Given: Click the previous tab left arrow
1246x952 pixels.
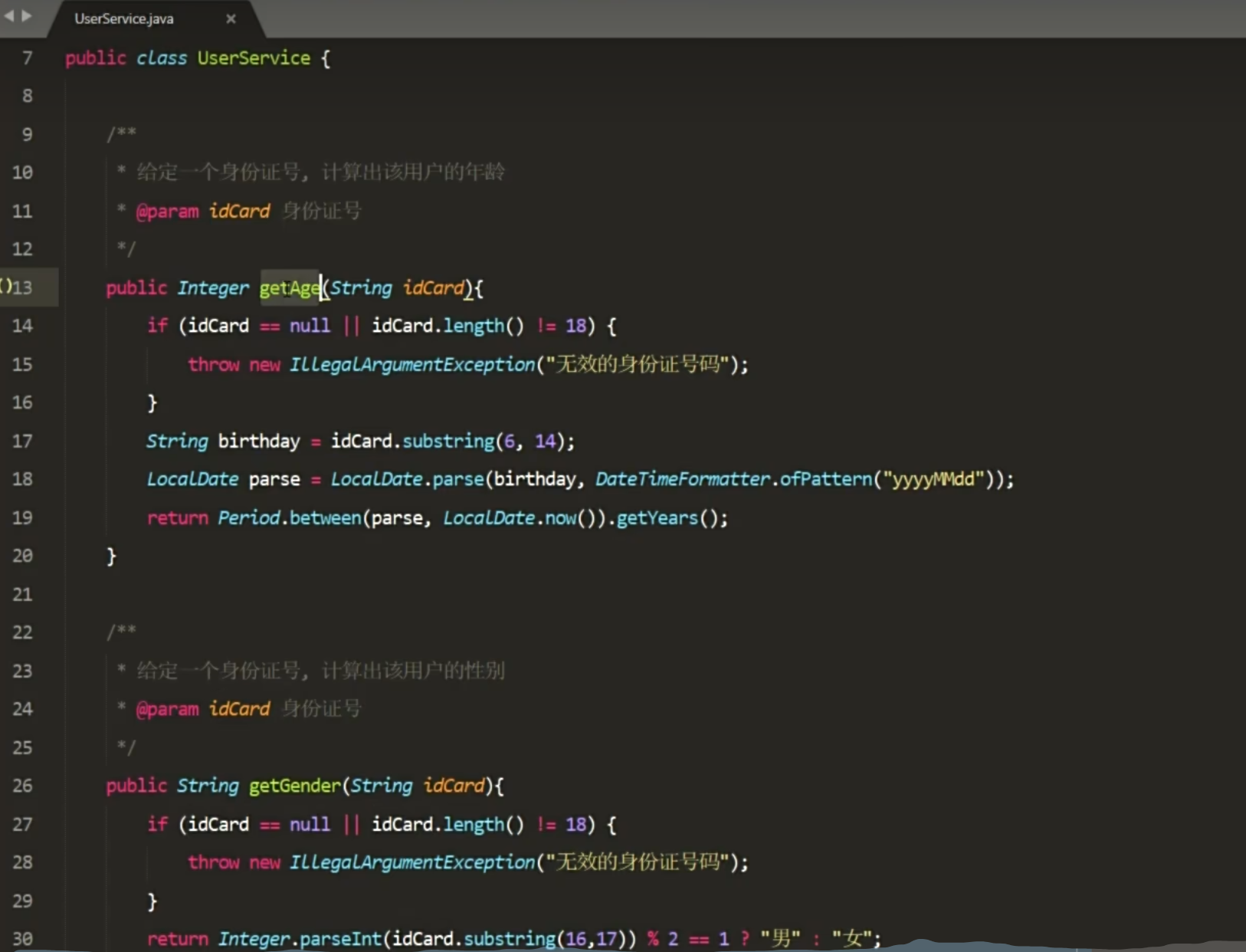Looking at the screenshot, I should 9,15.
